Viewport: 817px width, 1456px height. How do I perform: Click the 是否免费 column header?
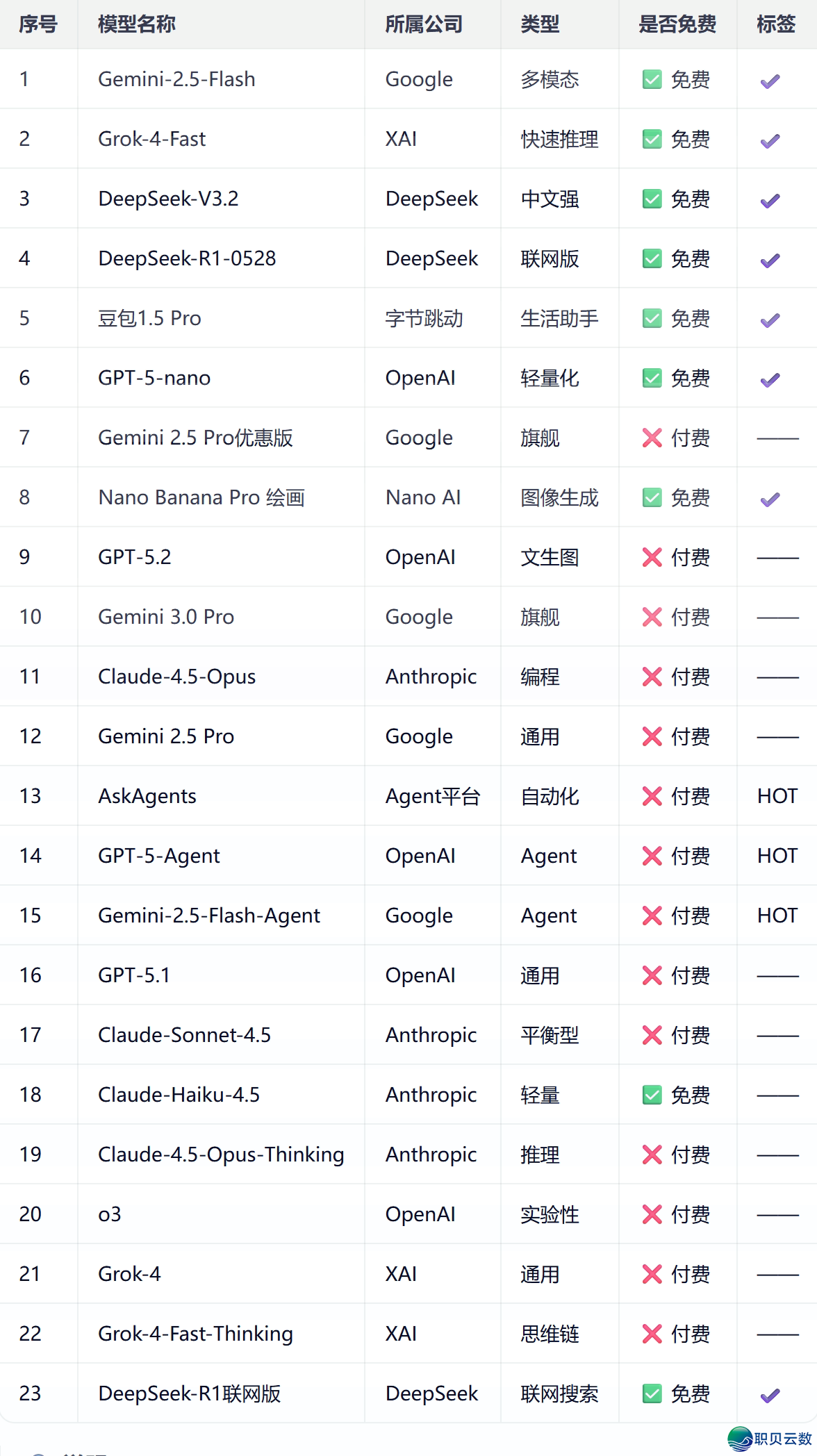(x=677, y=24)
